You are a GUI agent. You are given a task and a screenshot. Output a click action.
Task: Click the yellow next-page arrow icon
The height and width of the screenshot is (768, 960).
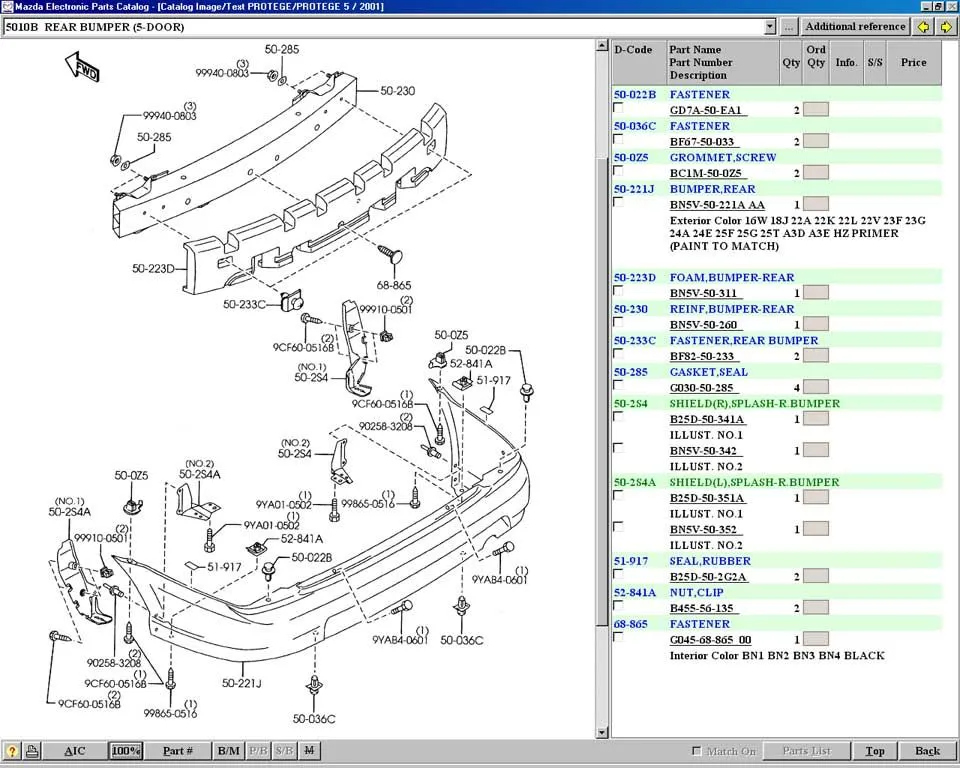click(945, 27)
